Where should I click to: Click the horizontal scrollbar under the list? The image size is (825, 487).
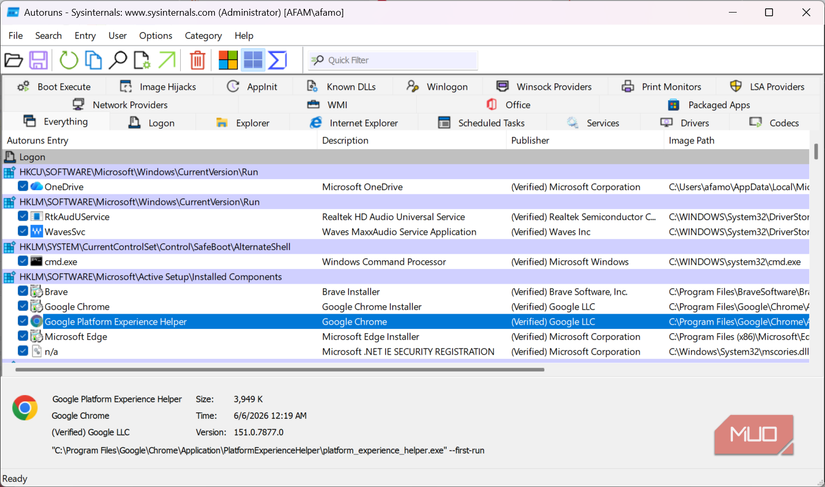tap(279, 370)
